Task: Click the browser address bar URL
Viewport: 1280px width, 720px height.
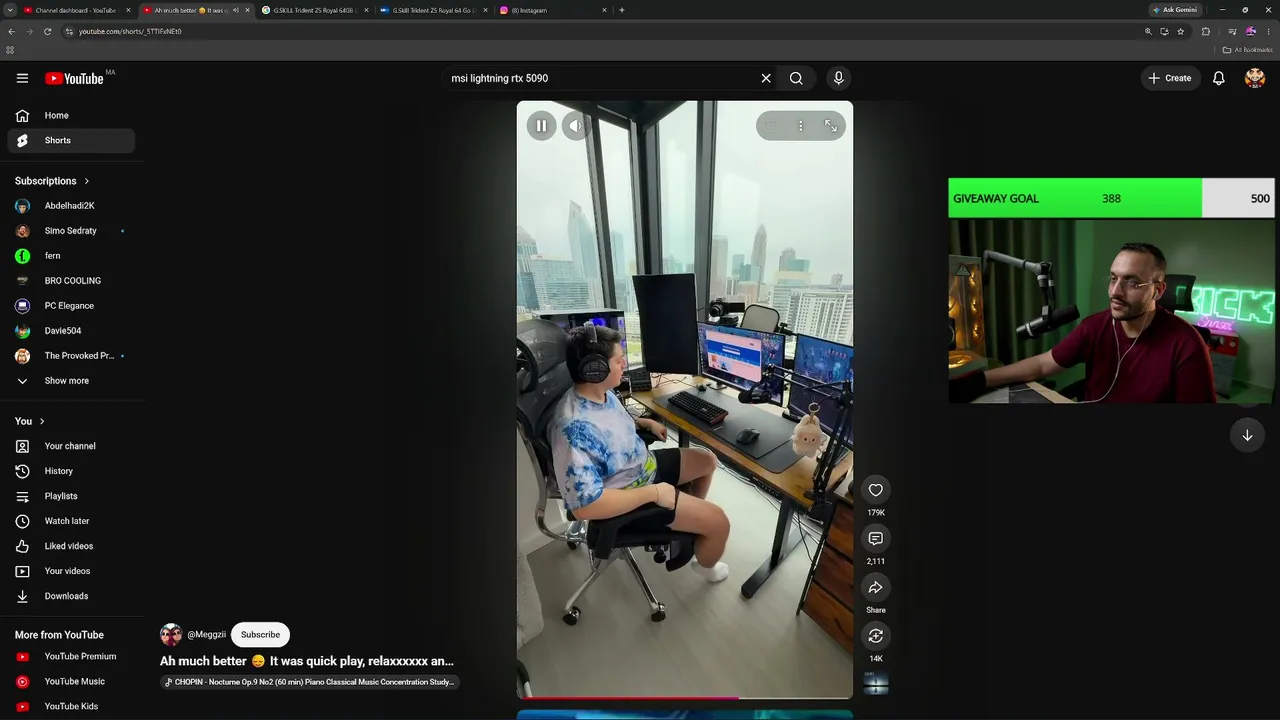Action: tap(130, 31)
